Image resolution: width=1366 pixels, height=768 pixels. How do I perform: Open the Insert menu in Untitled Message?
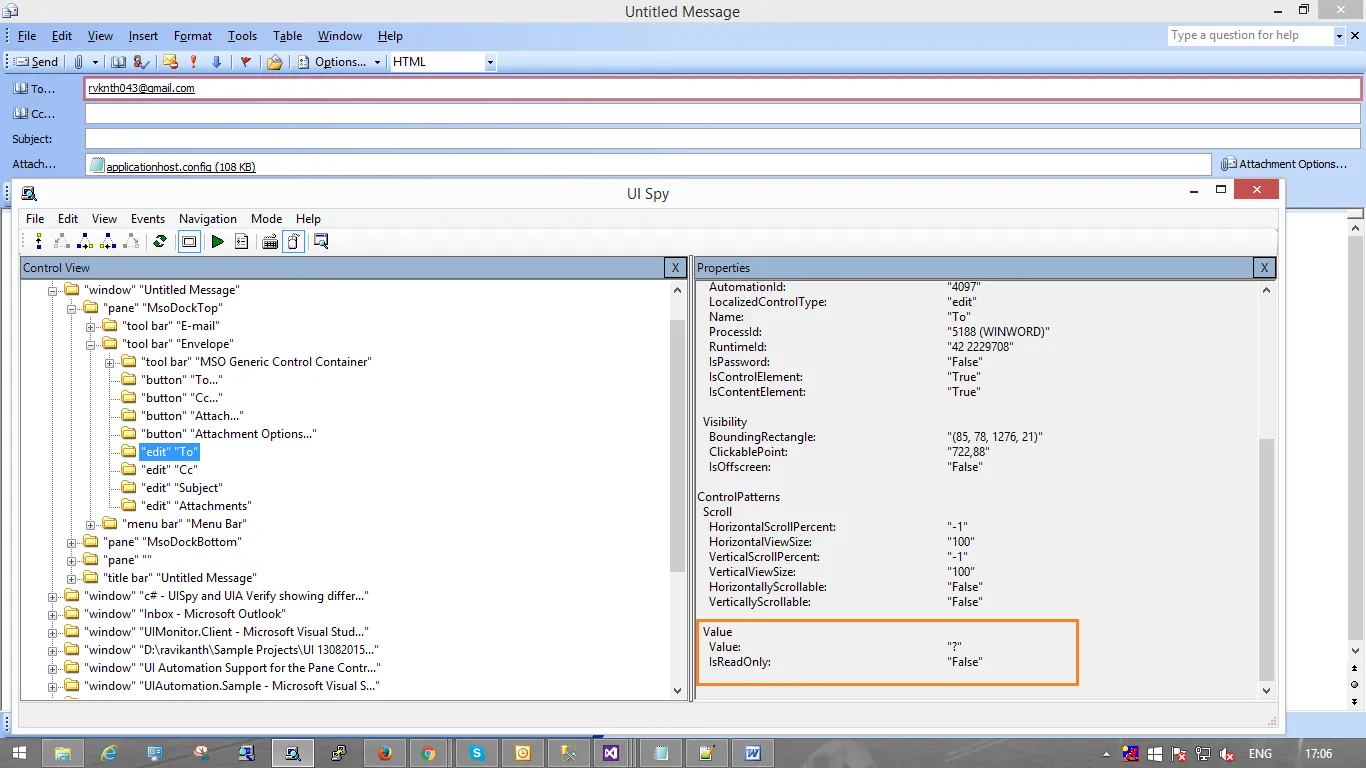(x=143, y=36)
